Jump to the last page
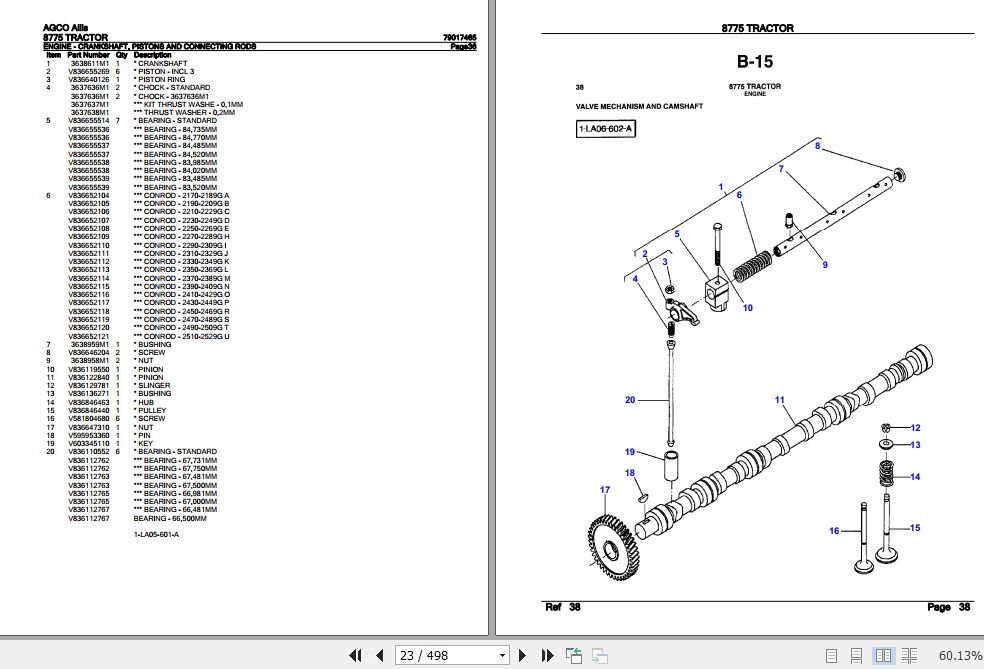The height and width of the screenshot is (669, 984). coord(547,654)
